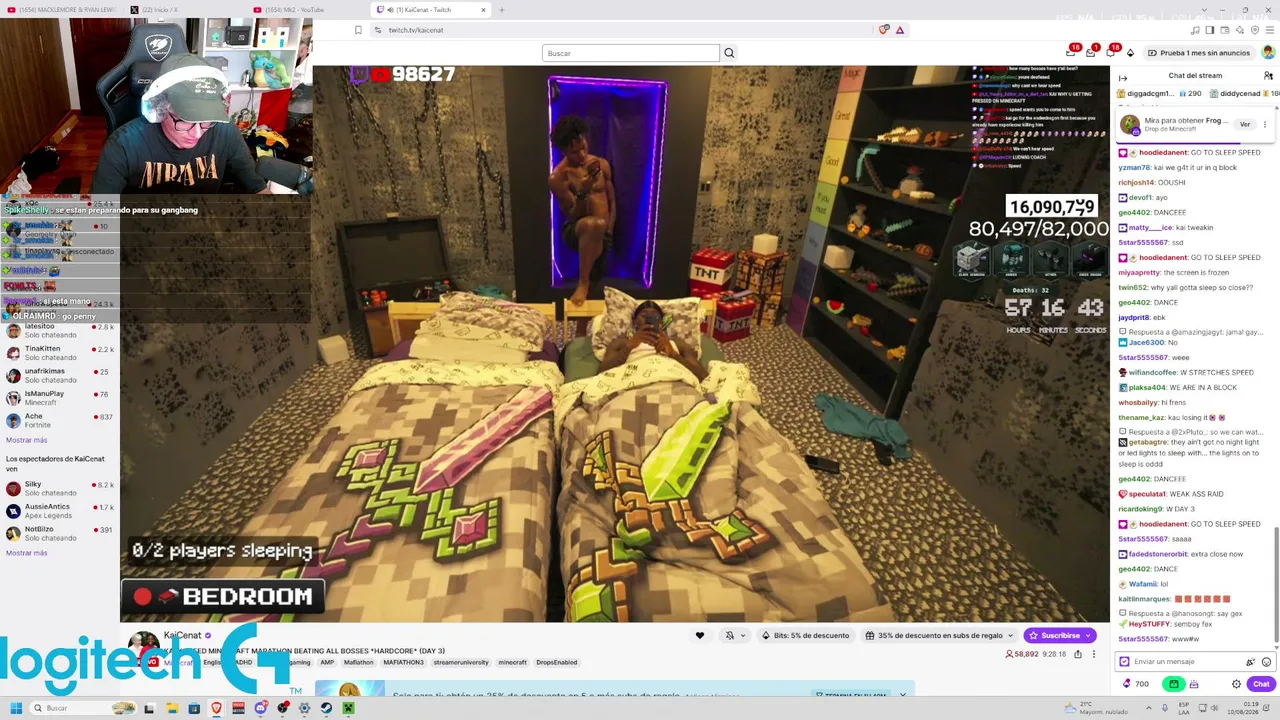This screenshot has width=1280, height=720.
Task: Open File Explorer from the taskbar
Action: 172,708
